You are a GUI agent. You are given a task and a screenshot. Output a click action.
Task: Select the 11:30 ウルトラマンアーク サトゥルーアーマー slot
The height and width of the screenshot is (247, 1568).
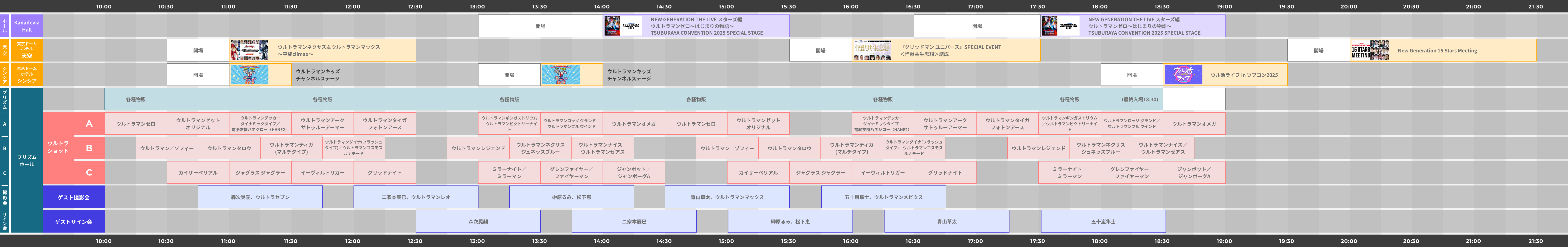pos(323,123)
